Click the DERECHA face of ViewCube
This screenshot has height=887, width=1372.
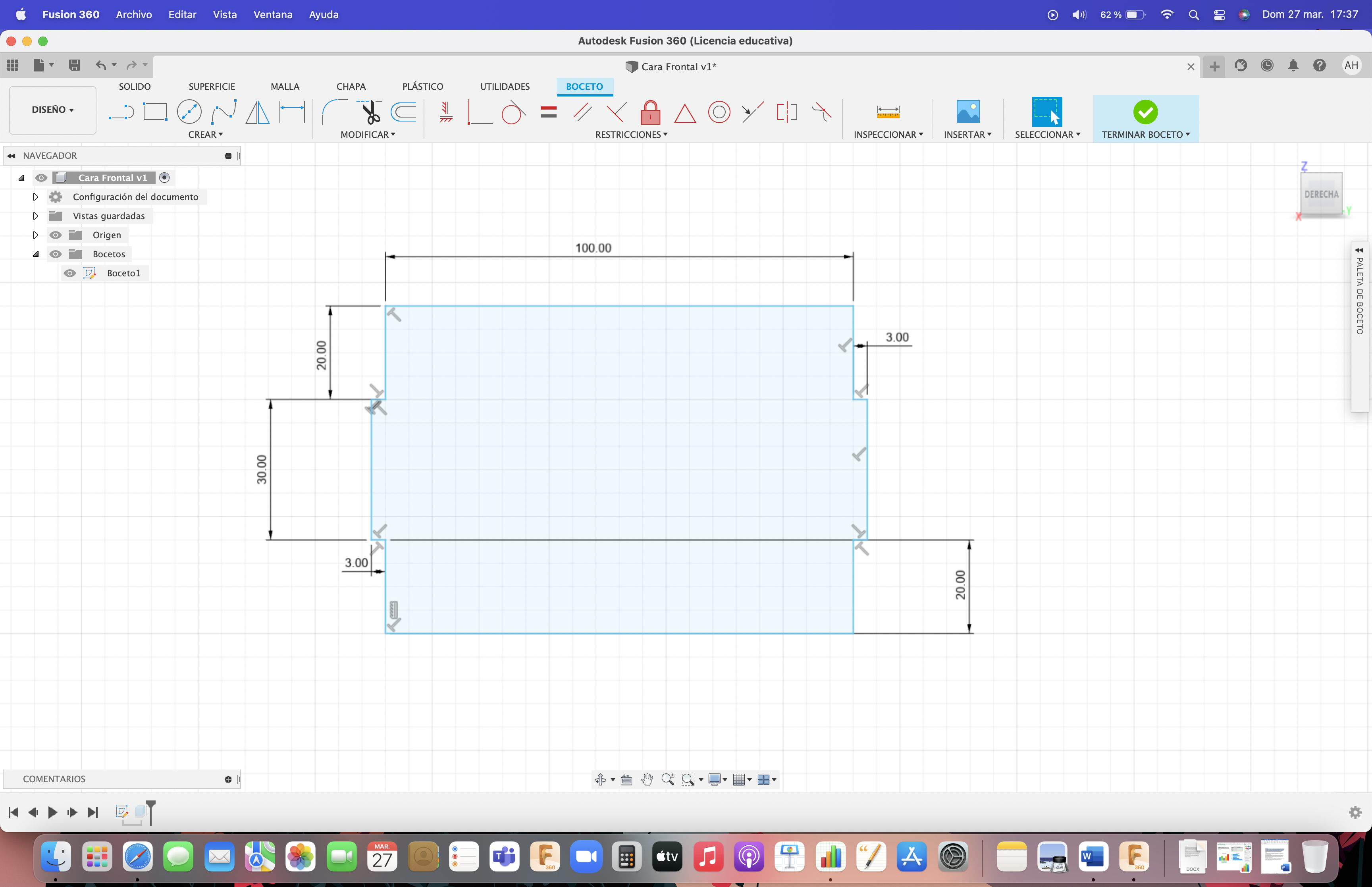point(1321,194)
